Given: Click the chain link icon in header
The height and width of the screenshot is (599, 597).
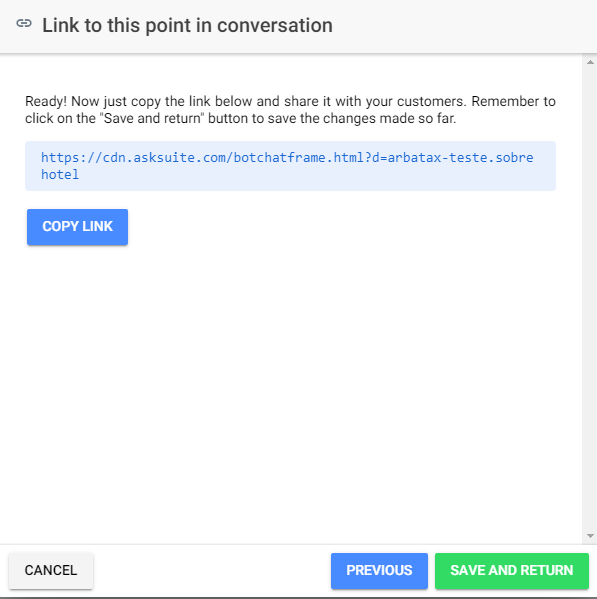Looking at the screenshot, I should 24,24.
